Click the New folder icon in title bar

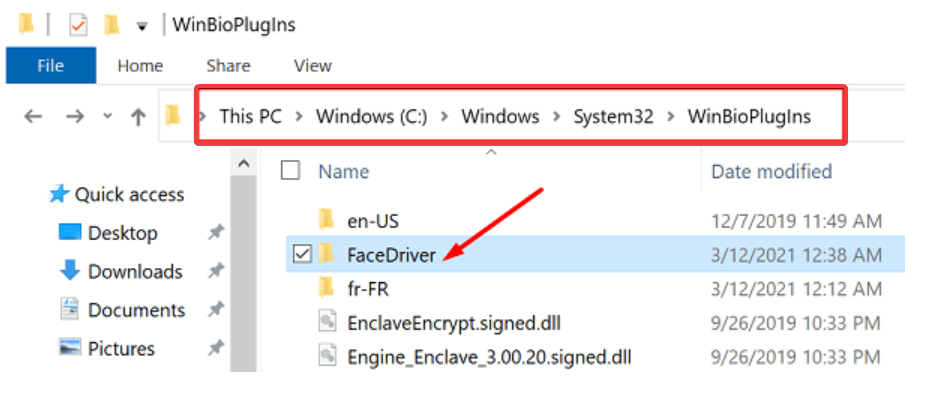(111, 25)
